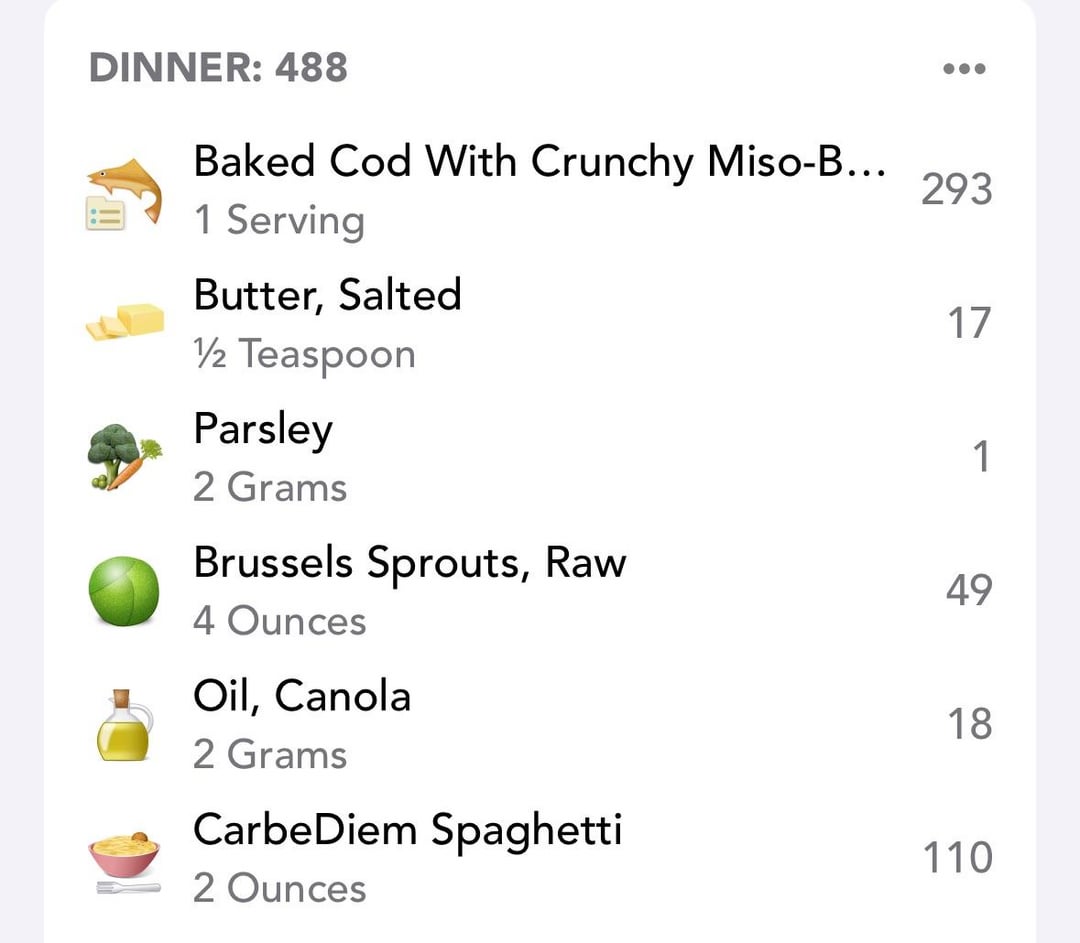Tap the 2 Ounces spaghetti serving size

(279, 888)
